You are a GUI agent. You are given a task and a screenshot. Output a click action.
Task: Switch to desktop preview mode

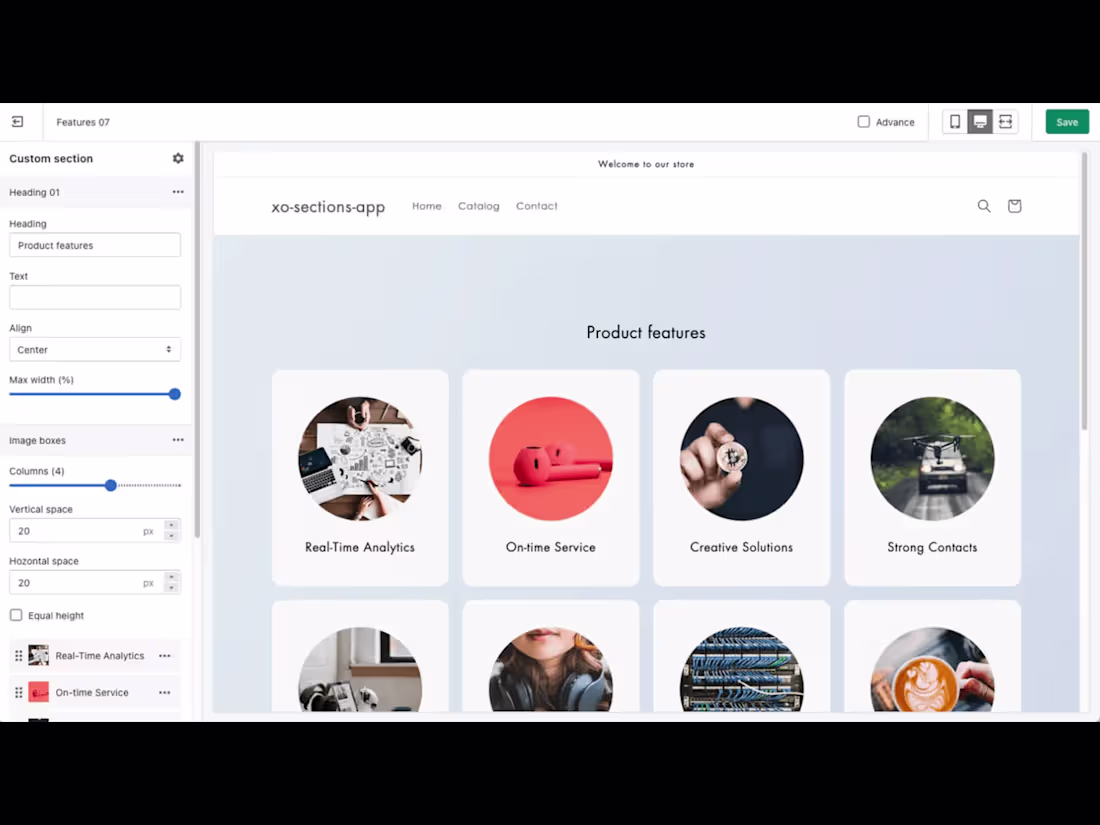[x=980, y=121]
